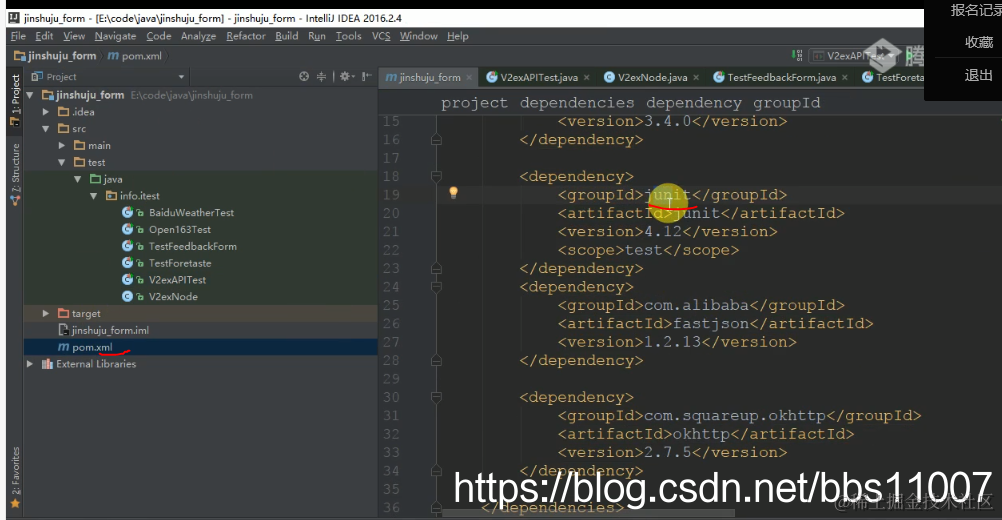Click dependencies crumb in XML breadcrumb
1002x520 pixels.
(576, 102)
